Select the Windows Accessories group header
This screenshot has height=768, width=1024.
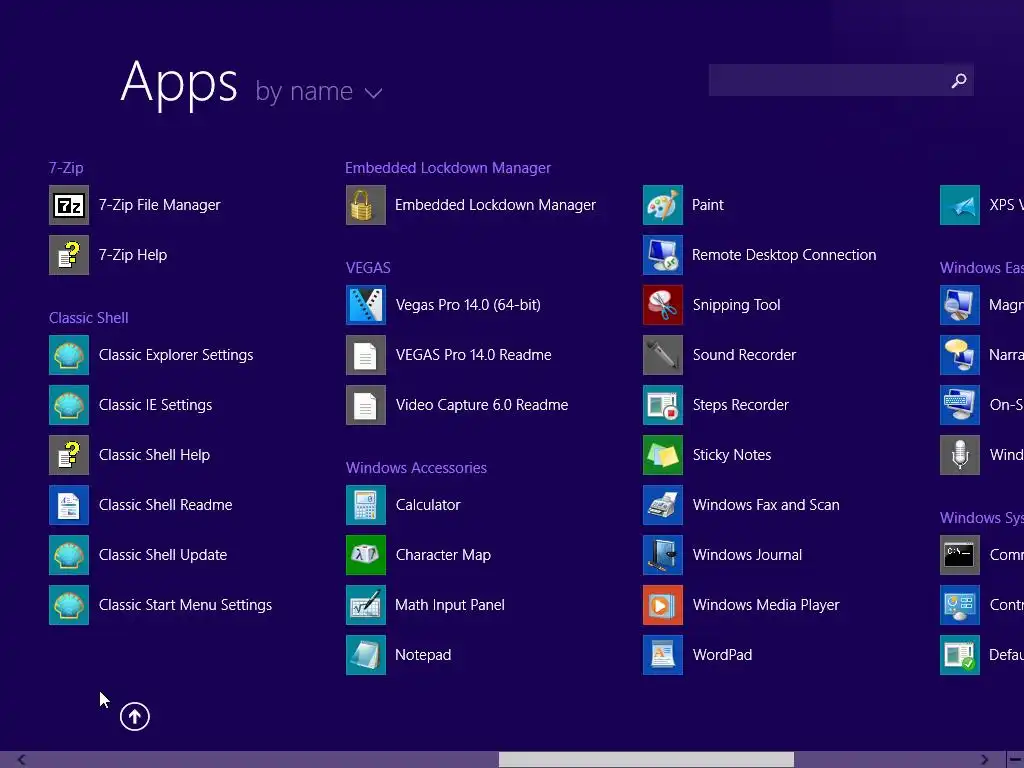click(x=416, y=468)
